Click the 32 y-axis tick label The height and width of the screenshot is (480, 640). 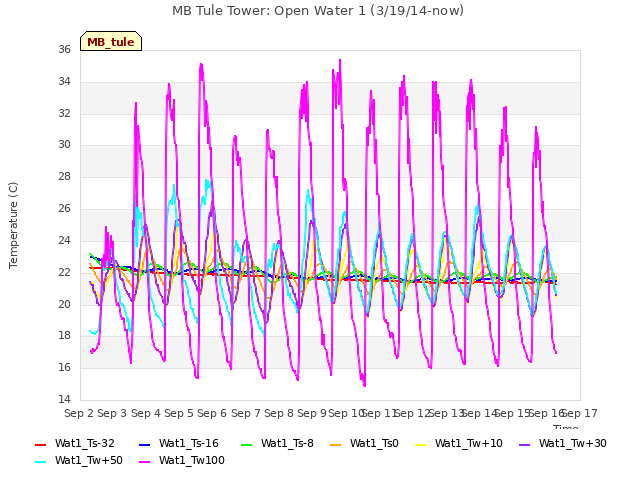(64, 113)
